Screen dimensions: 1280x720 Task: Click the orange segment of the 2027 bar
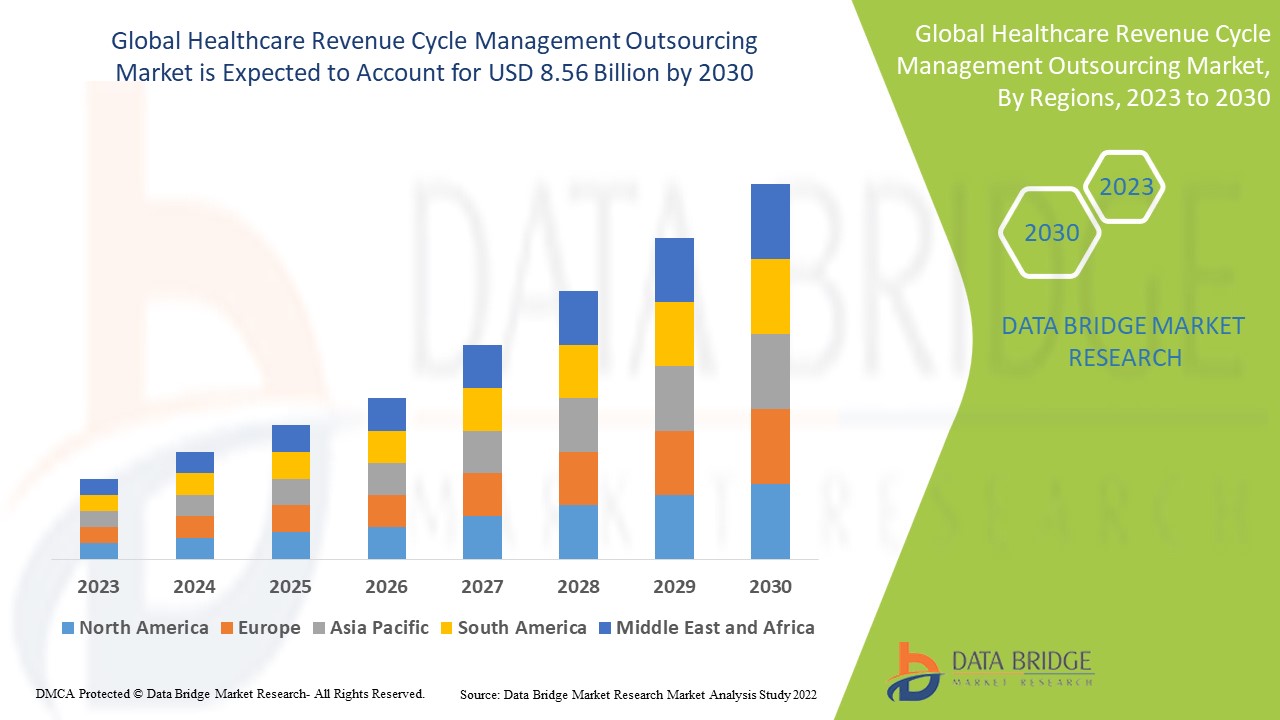(x=482, y=494)
